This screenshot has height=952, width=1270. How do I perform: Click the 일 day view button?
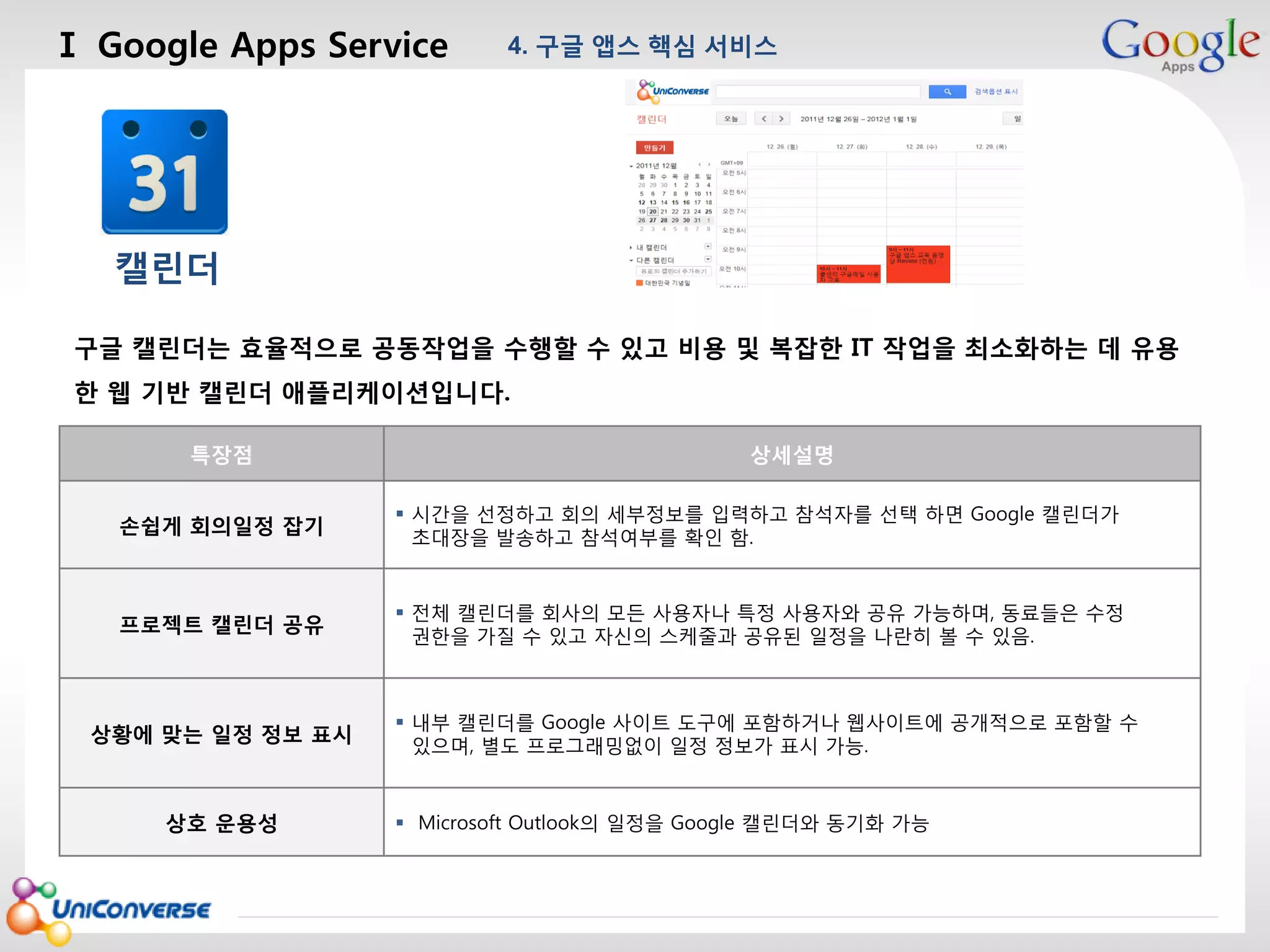(1013, 118)
